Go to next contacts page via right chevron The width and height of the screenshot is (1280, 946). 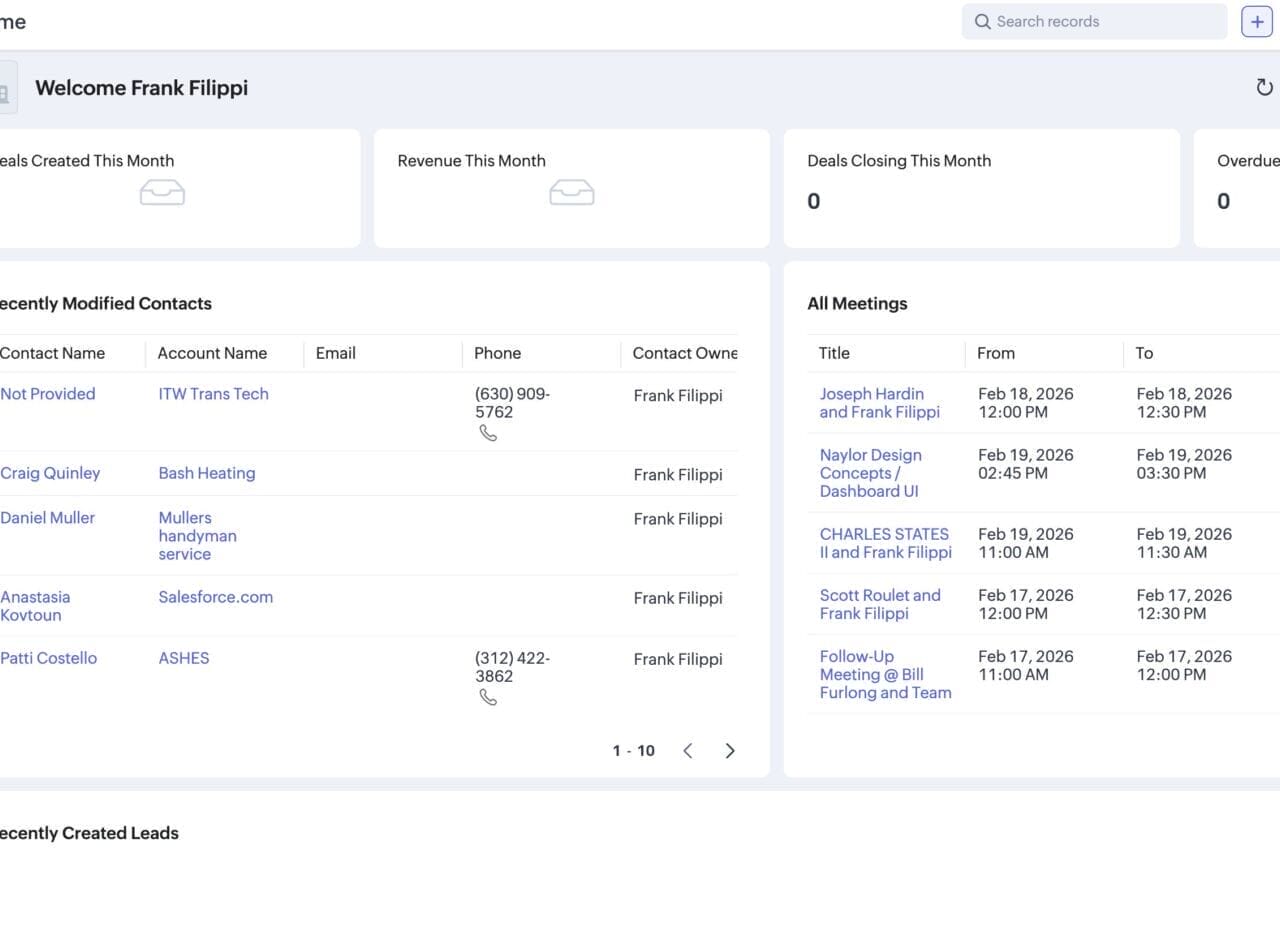pos(730,750)
